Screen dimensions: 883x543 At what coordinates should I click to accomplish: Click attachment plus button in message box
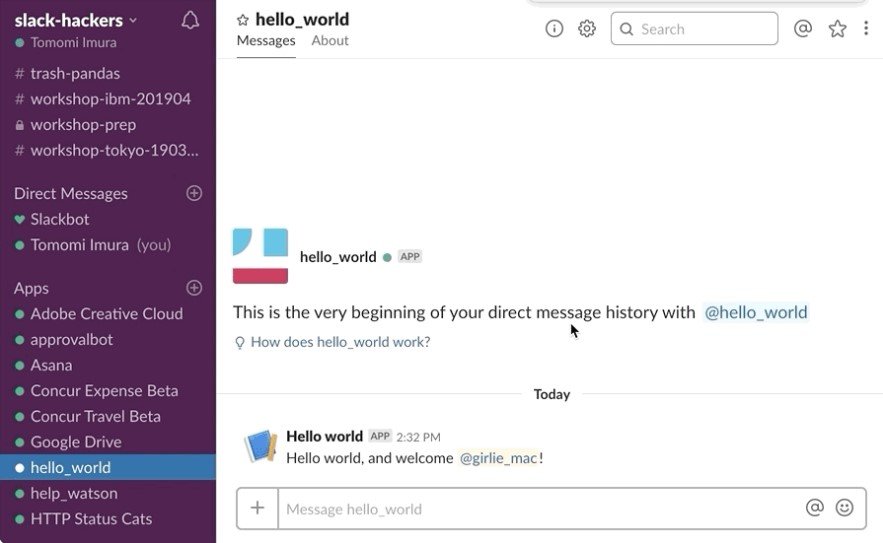pyautogui.click(x=257, y=508)
